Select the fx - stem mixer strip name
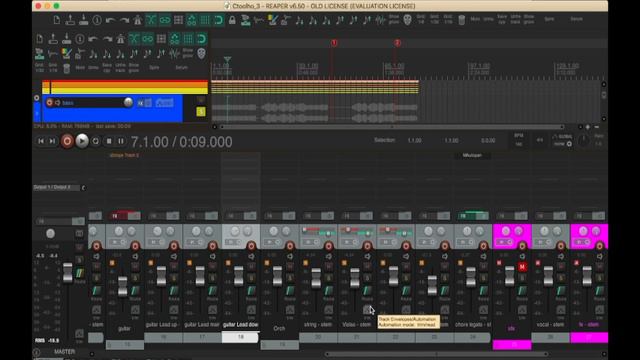640x360 pixels. click(589, 324)
